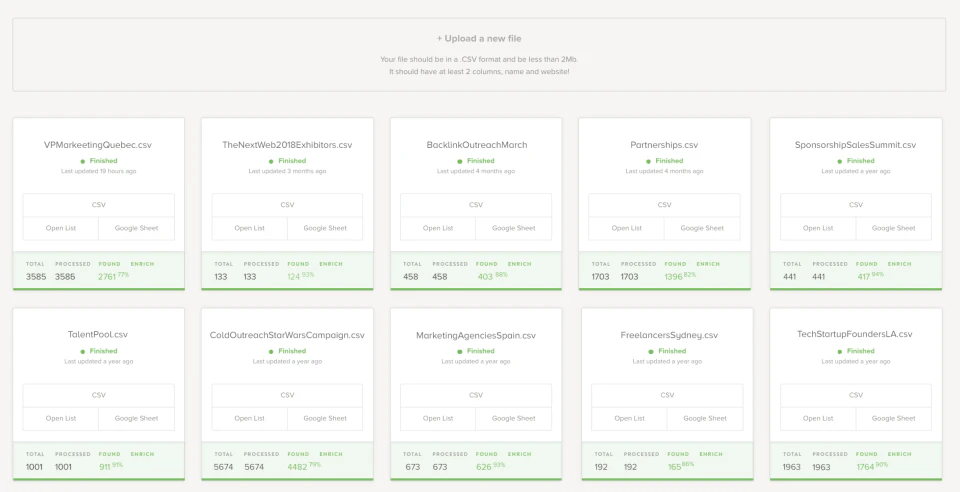The image size is (960, 492).
Task: Click the green Finished status dot on VPMarketingQuebec.csv
Action: click(x=83, y=161)
